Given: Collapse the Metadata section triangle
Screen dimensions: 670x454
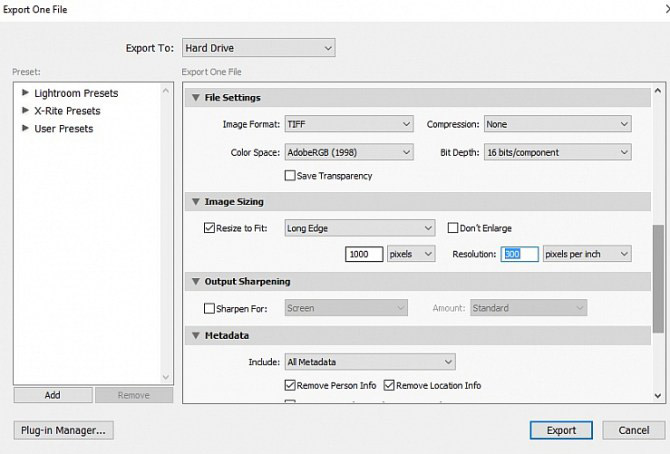Looking at the screenshot, I should 195,336.
